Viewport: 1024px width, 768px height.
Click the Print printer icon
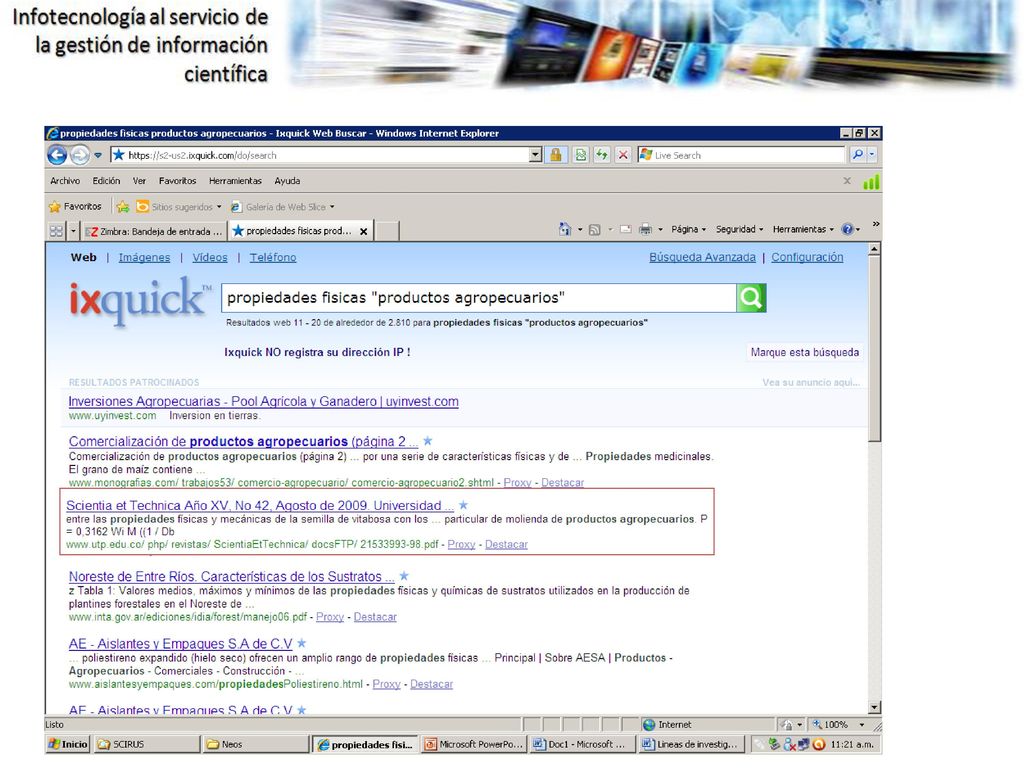645,229
